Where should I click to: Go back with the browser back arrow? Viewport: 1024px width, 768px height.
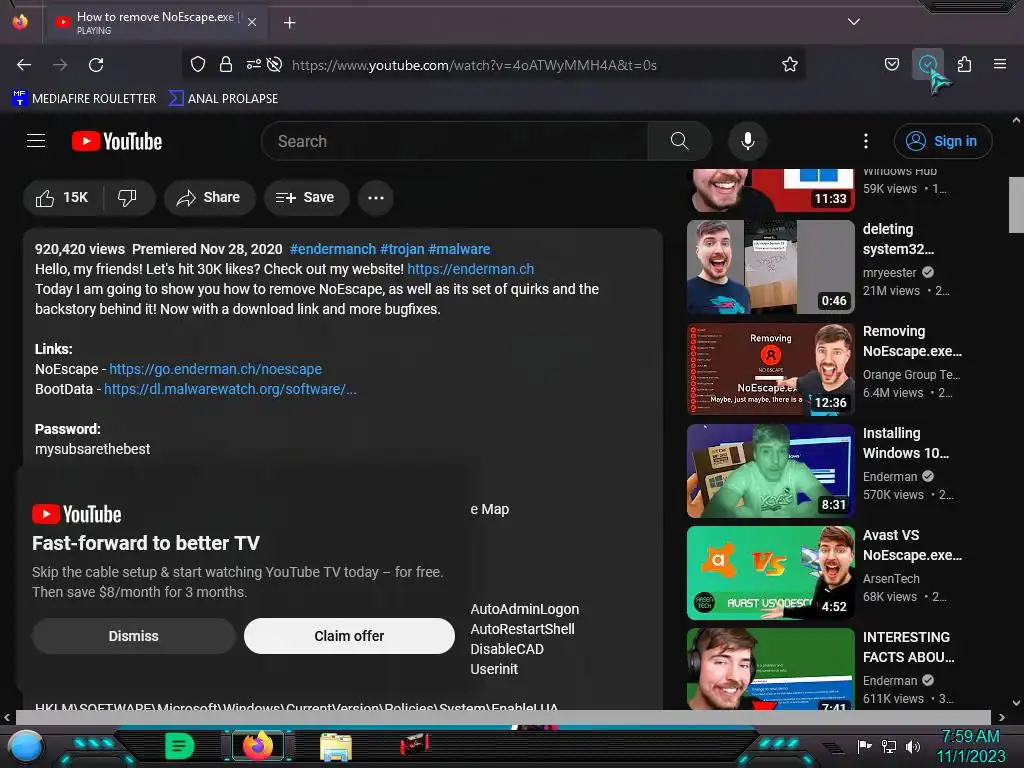point(24,65)
